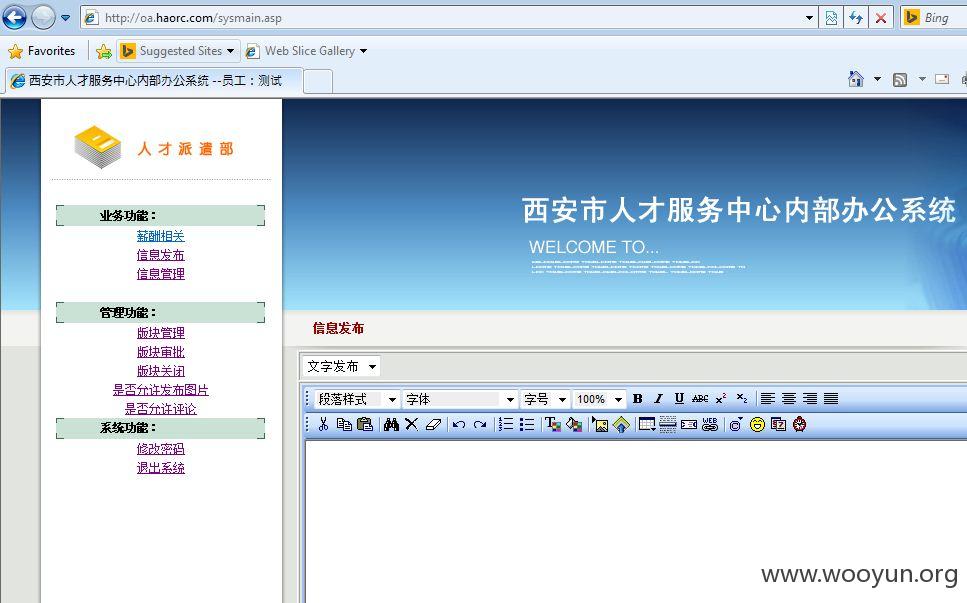The width and height of the screenshot is (967, 603).
Task: Insert form field box icon
Action: click(x=689, y=424)
